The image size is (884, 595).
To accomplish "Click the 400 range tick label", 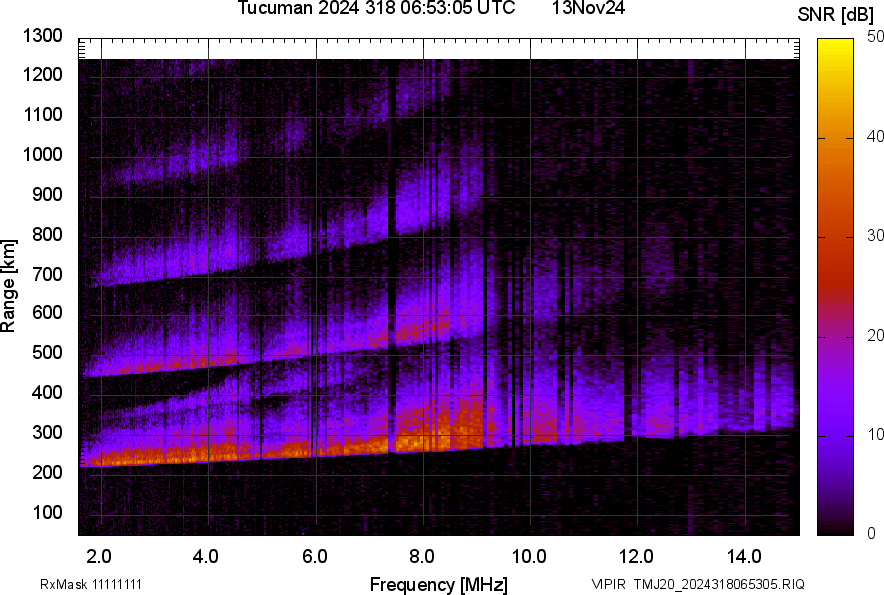I will pos(47,393).
